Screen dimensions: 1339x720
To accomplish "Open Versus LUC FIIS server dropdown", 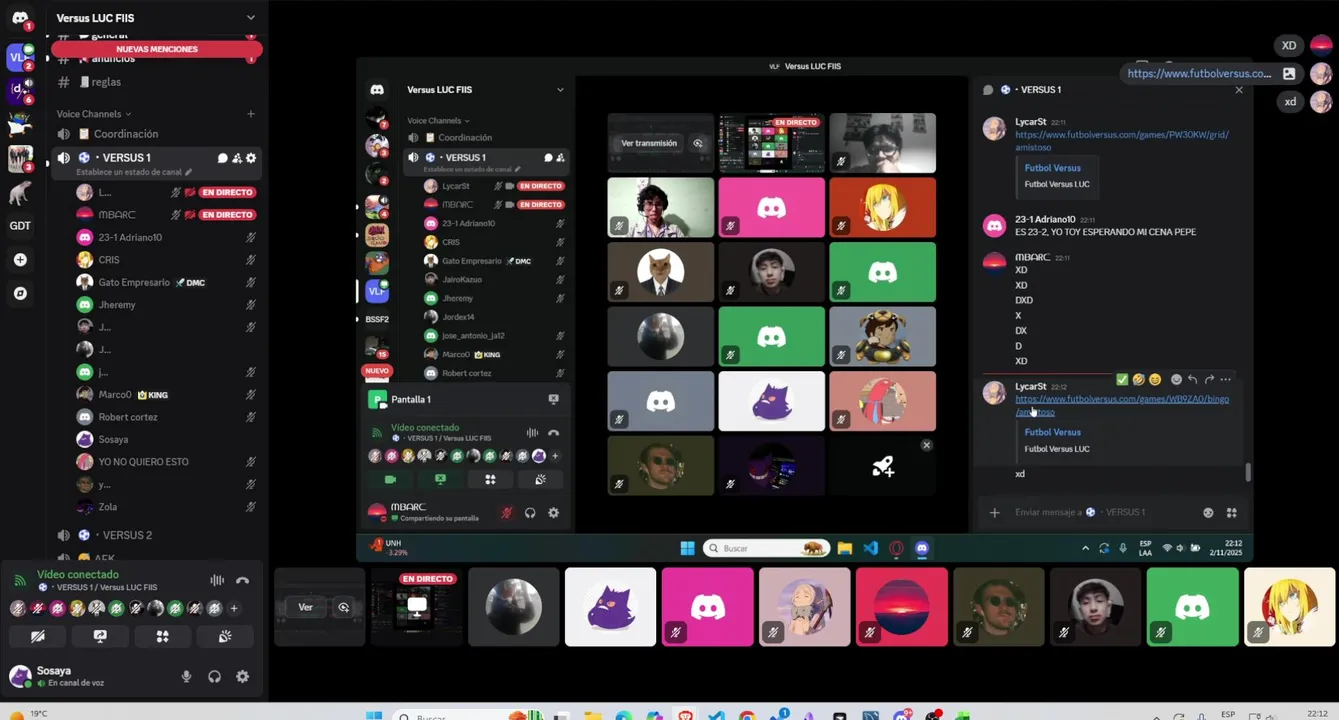I will point(251,18).
